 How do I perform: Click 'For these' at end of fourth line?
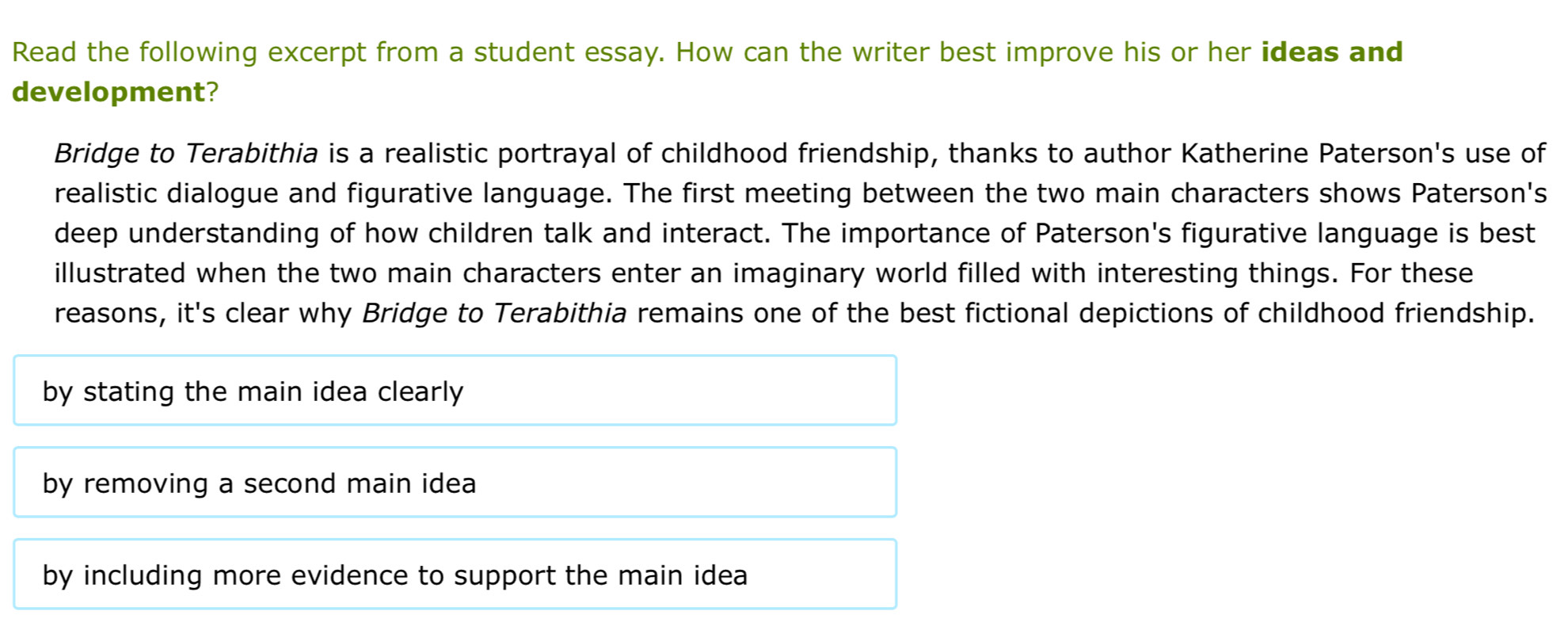click(x=1410, y=273)
